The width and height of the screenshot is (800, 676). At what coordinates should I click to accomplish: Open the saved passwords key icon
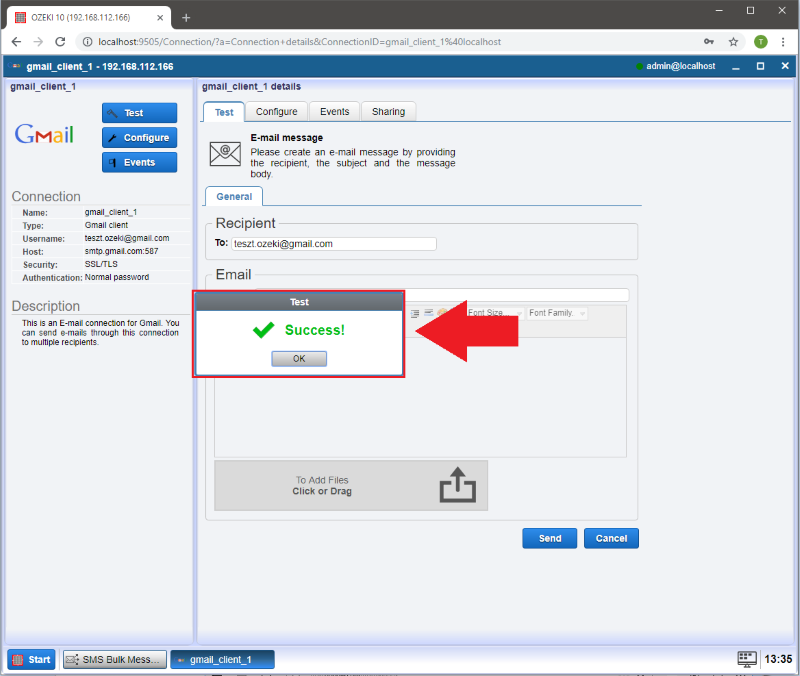tap(708, 42)
